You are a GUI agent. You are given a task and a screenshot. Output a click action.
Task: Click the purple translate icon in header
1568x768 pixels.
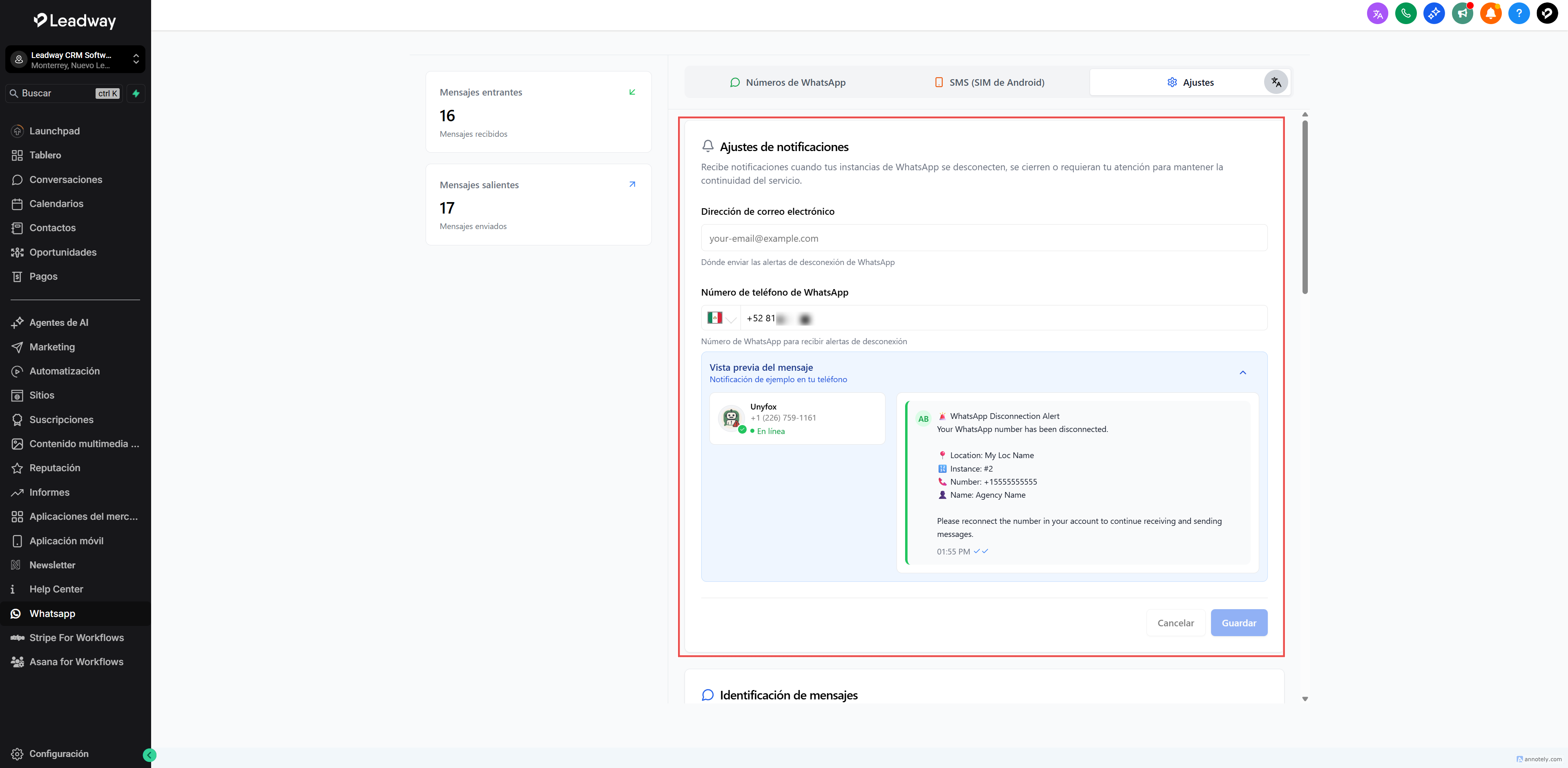[x=1378, y=13]
